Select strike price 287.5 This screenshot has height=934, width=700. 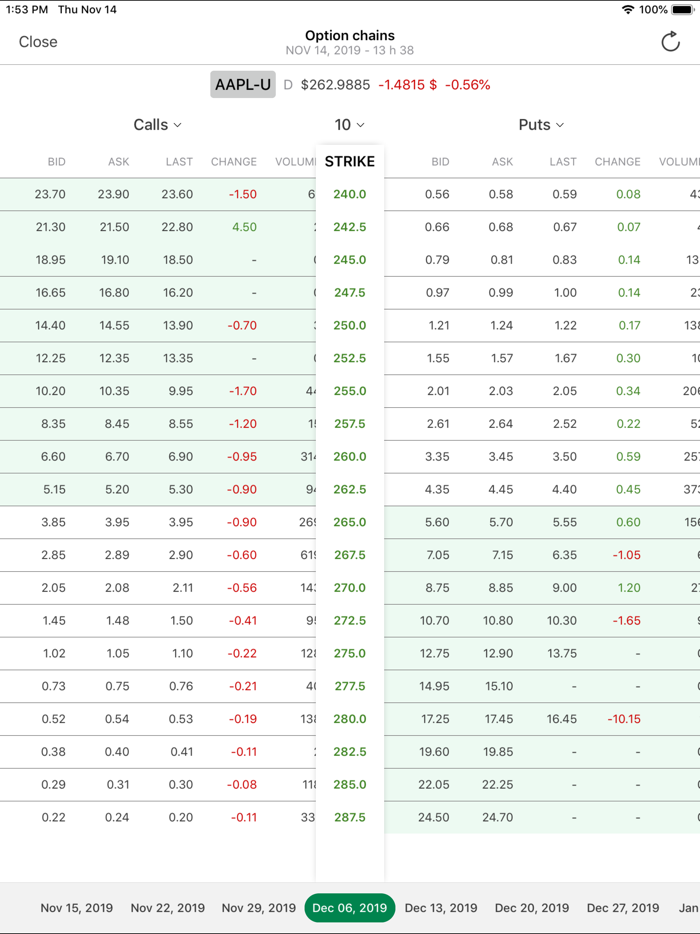tap(349, 817)
